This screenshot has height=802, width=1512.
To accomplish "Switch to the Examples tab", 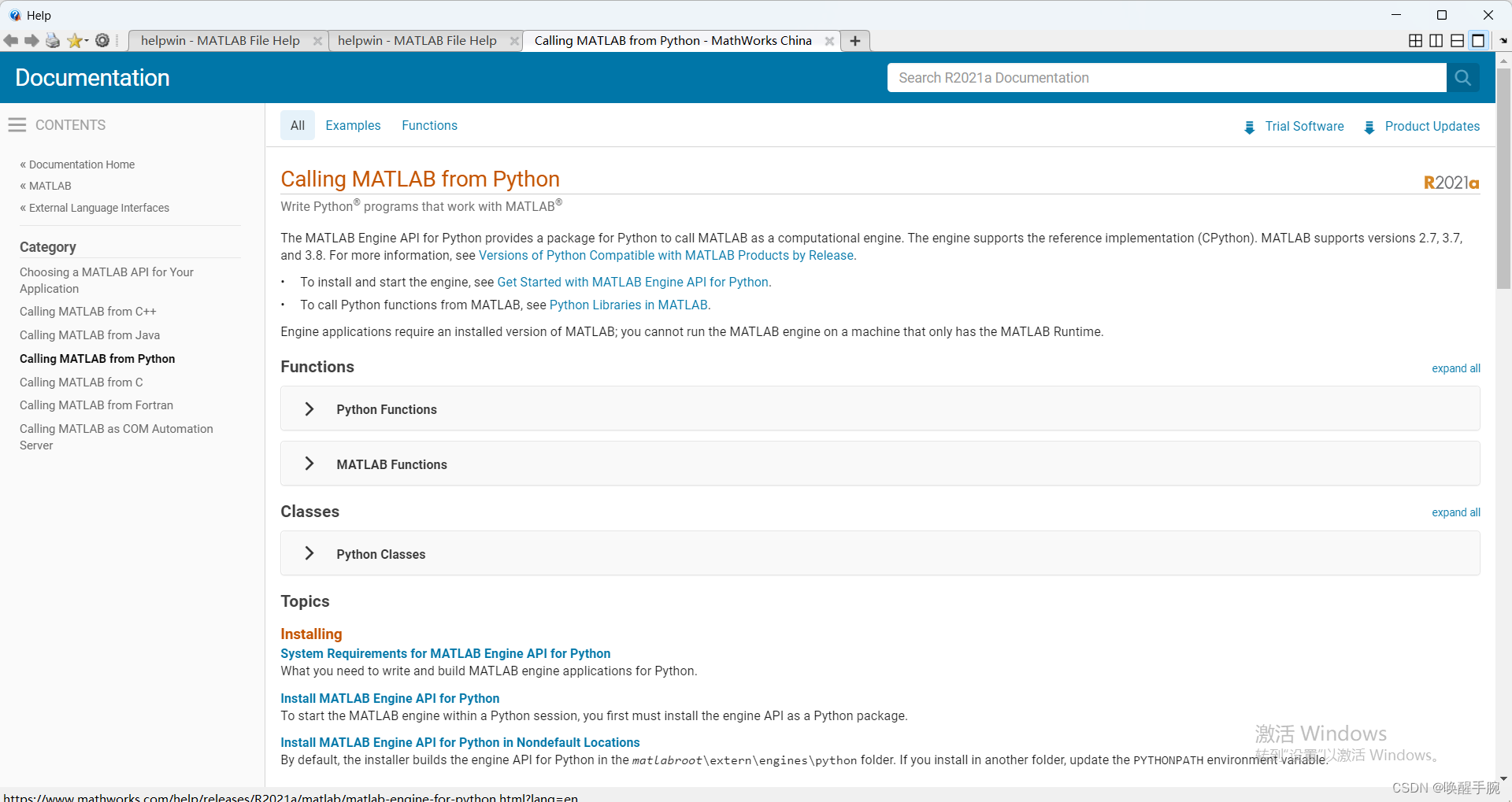I will (353, 125).
